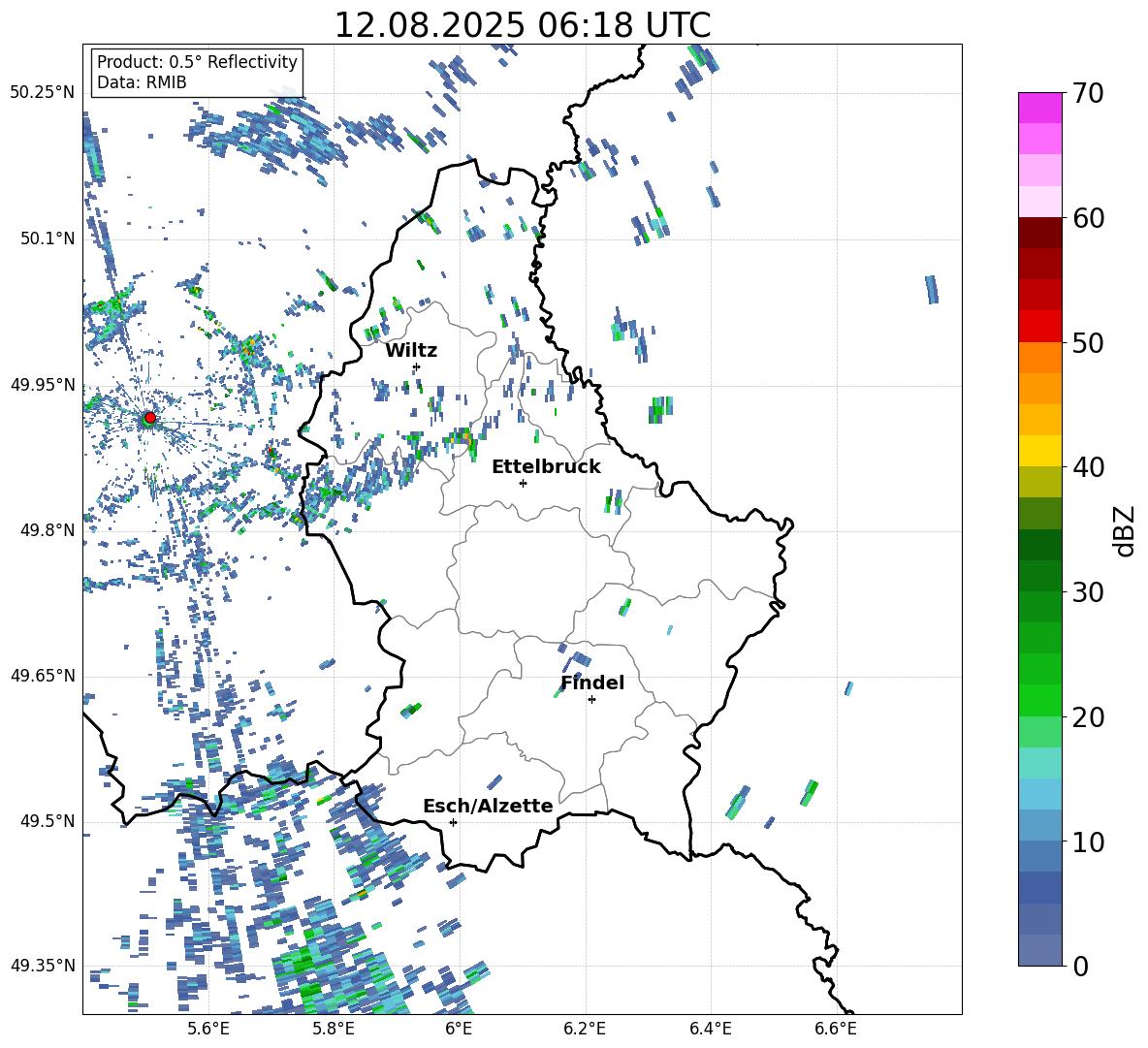Click the red radar site marker
The image size is (1148, 1048).
coord(150,418)
